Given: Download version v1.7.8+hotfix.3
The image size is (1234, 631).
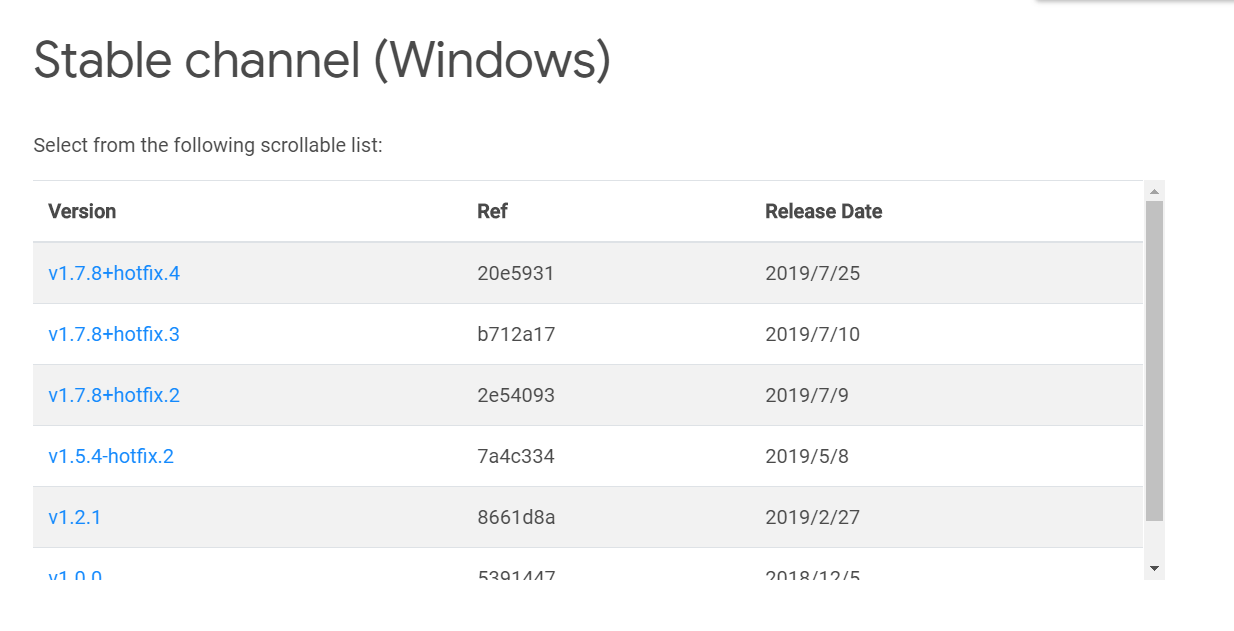Looking at the screenshot, I should point(114,334).
